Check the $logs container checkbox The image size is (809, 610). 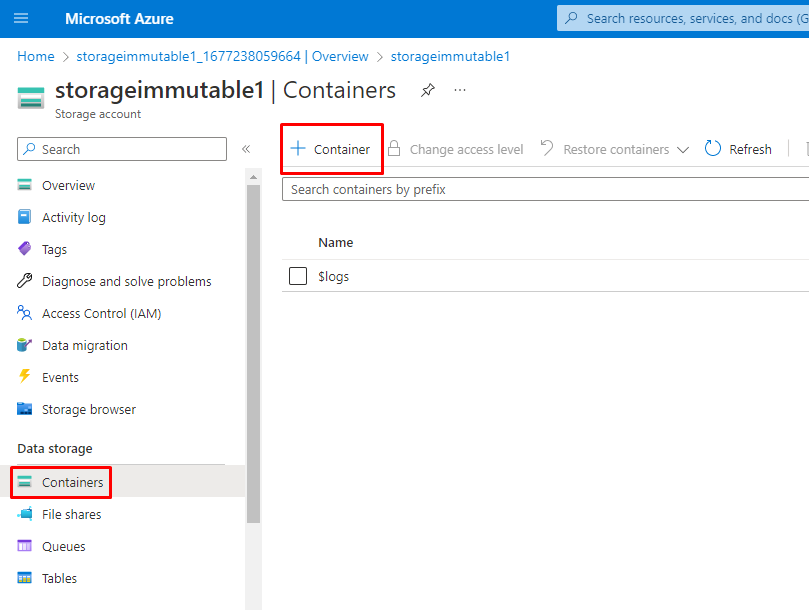pos(298,276)
